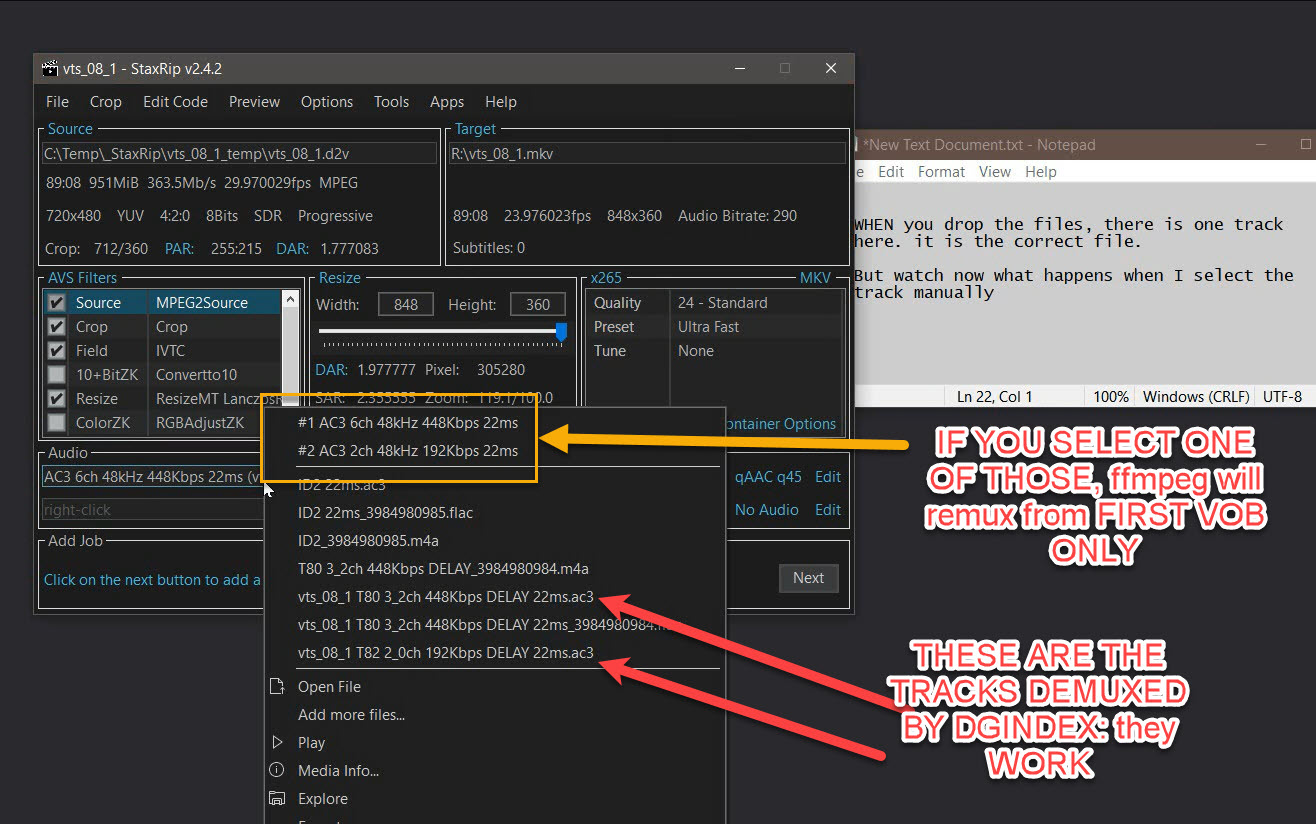Click the Target path field R:\vts_08_1.mkv
This screenshot has height=824, width=1316.
[x=648, y=154]
